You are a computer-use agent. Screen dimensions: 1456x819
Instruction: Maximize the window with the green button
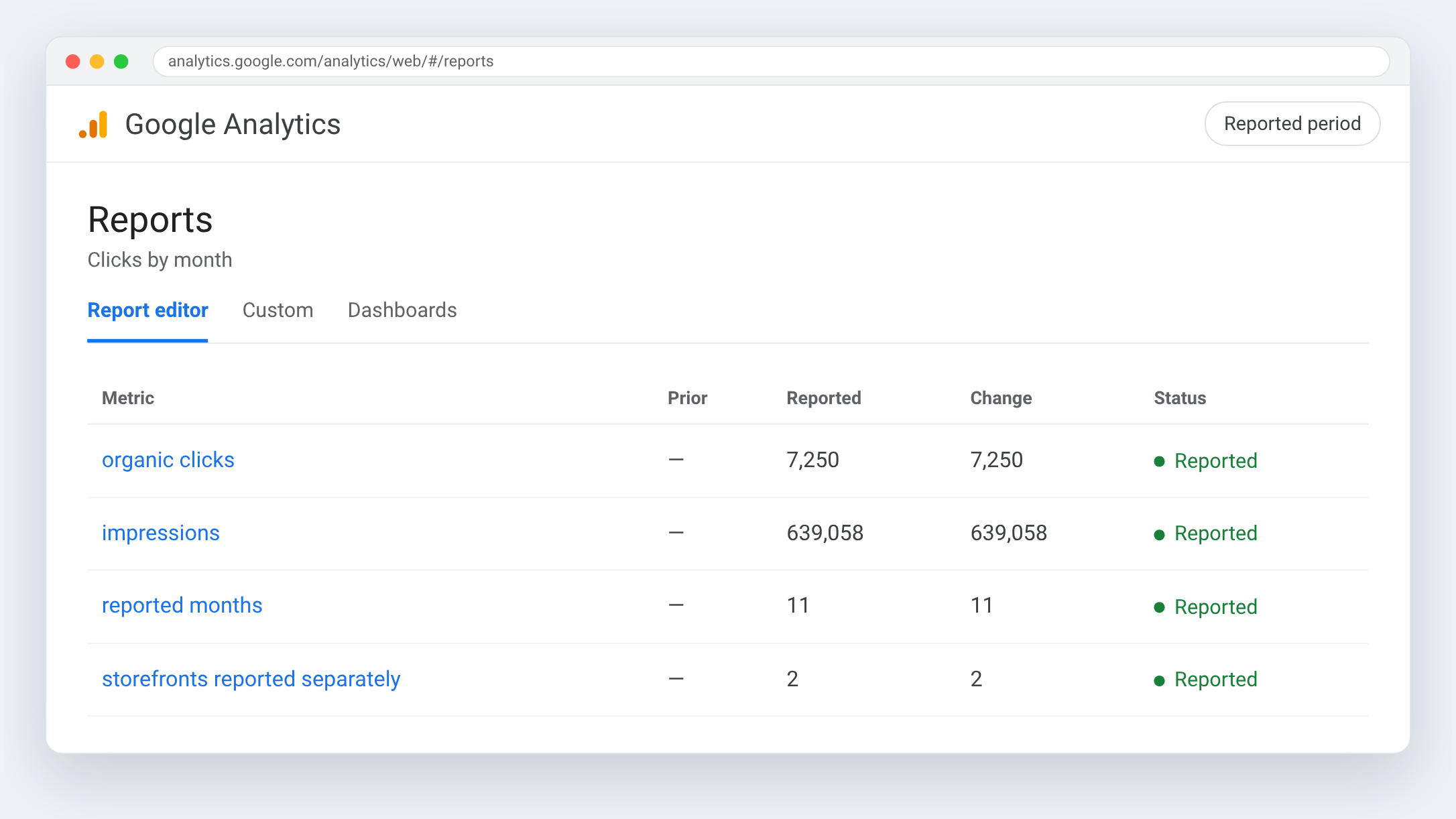(121, 62)
